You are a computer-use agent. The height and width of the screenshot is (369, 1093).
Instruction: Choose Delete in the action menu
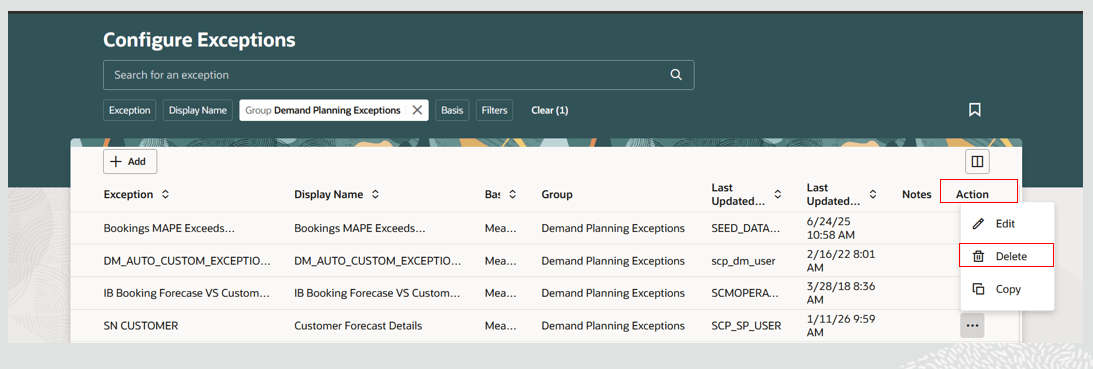[1007, 256]
